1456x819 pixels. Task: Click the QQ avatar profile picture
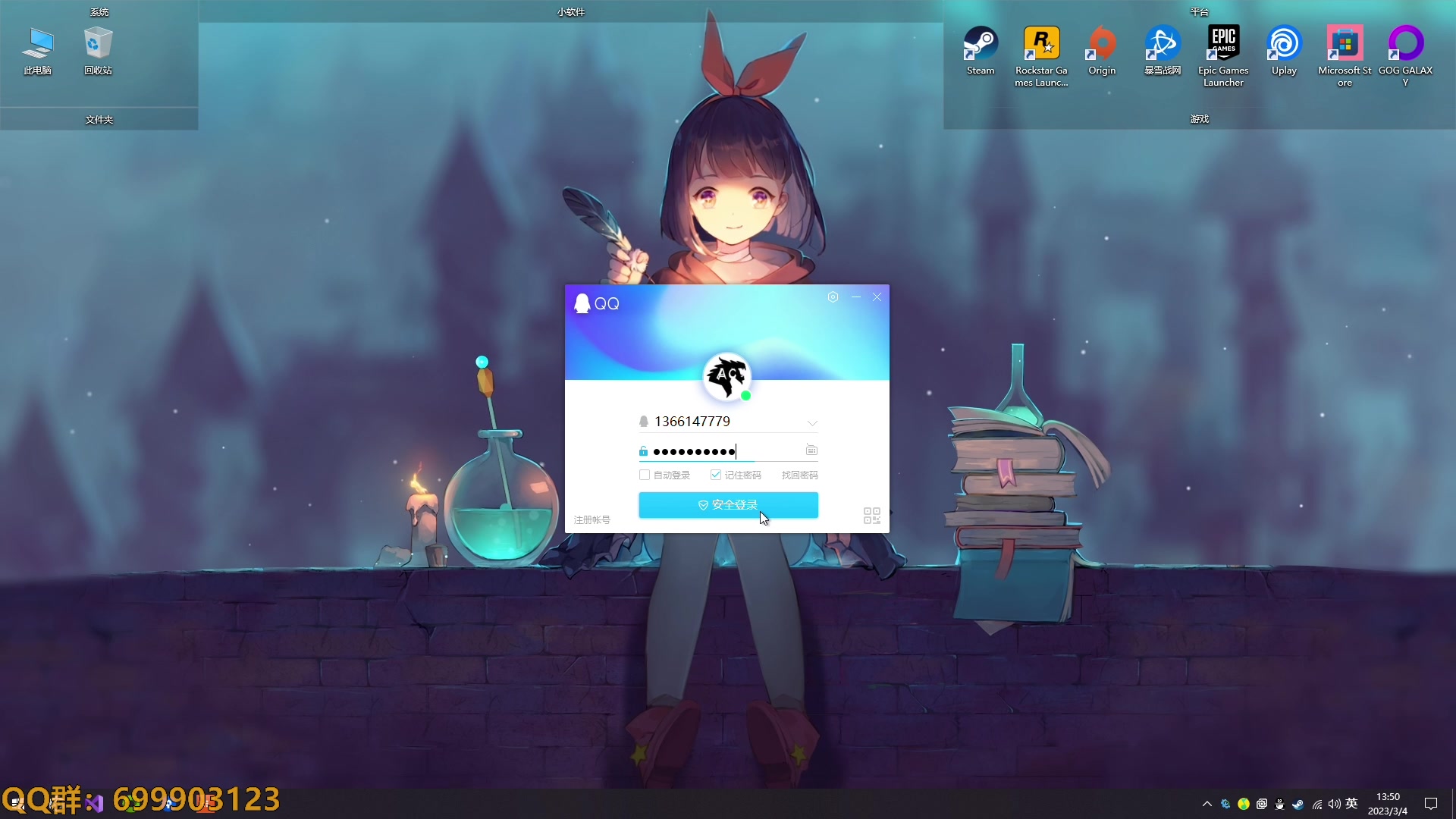[x=726, y=376]
